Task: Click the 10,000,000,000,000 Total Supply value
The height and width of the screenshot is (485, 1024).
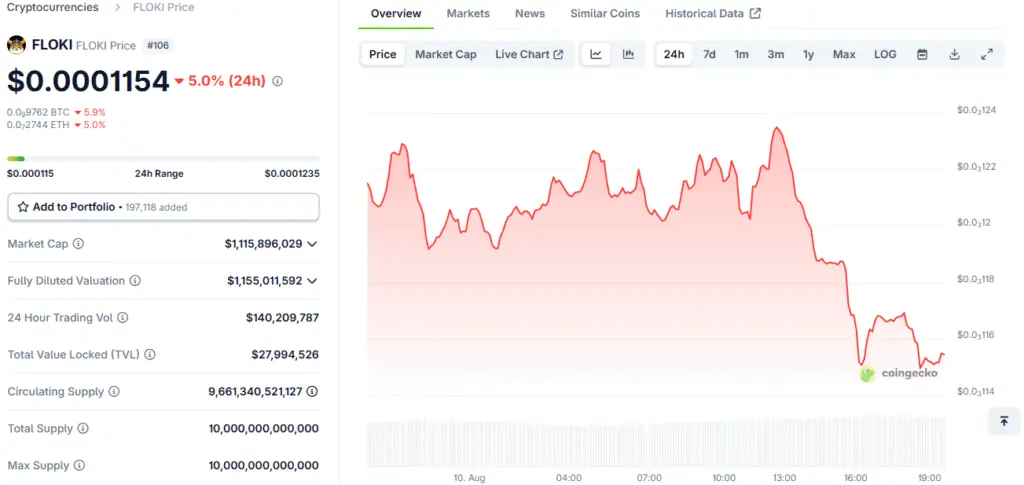Action: click(264, 429)
